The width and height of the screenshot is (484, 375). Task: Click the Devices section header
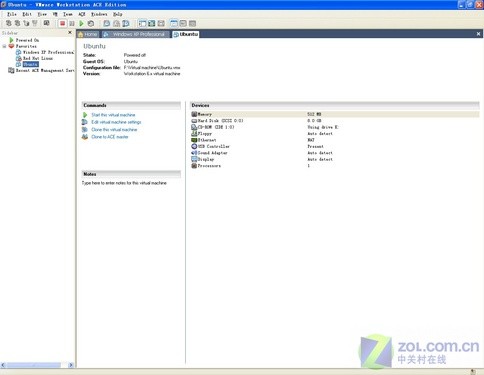(x=335, y=105)
